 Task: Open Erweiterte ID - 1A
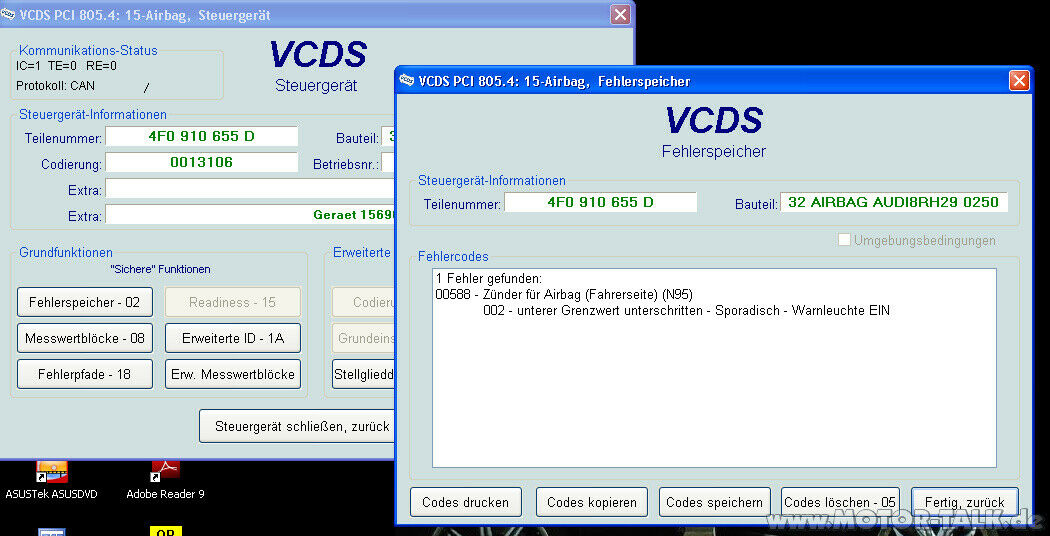point(233,338)
